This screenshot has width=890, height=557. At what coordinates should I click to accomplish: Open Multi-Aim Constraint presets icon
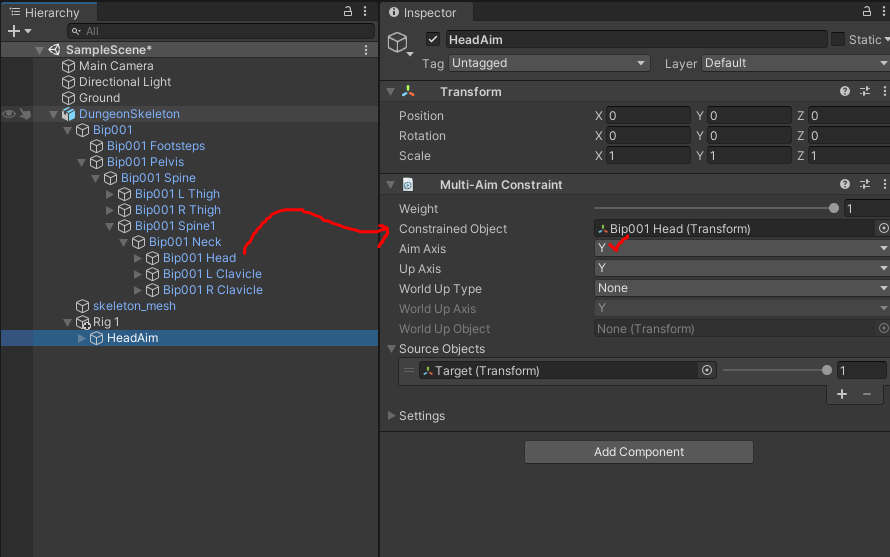point(865,185)
